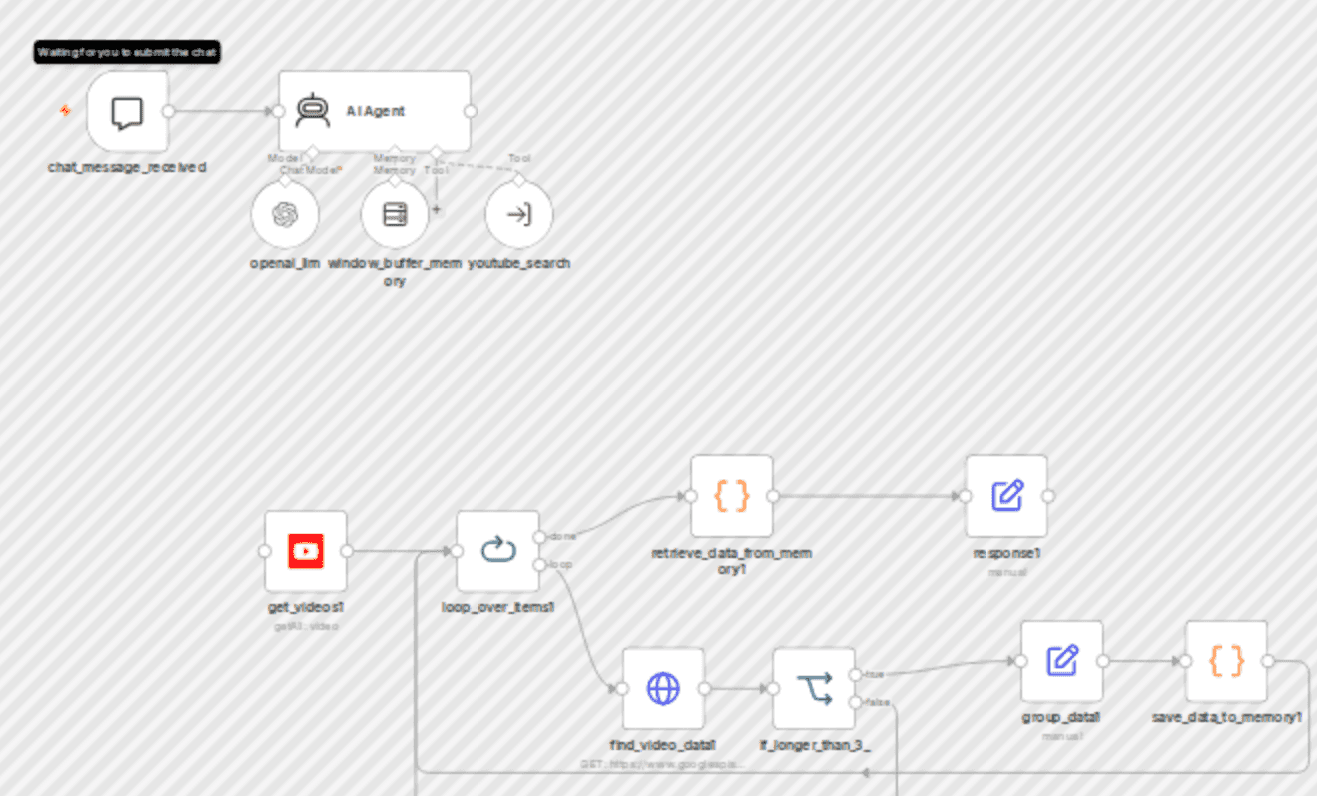
Task: Select the AI Agent robot icon
Action: pos(314,110)
